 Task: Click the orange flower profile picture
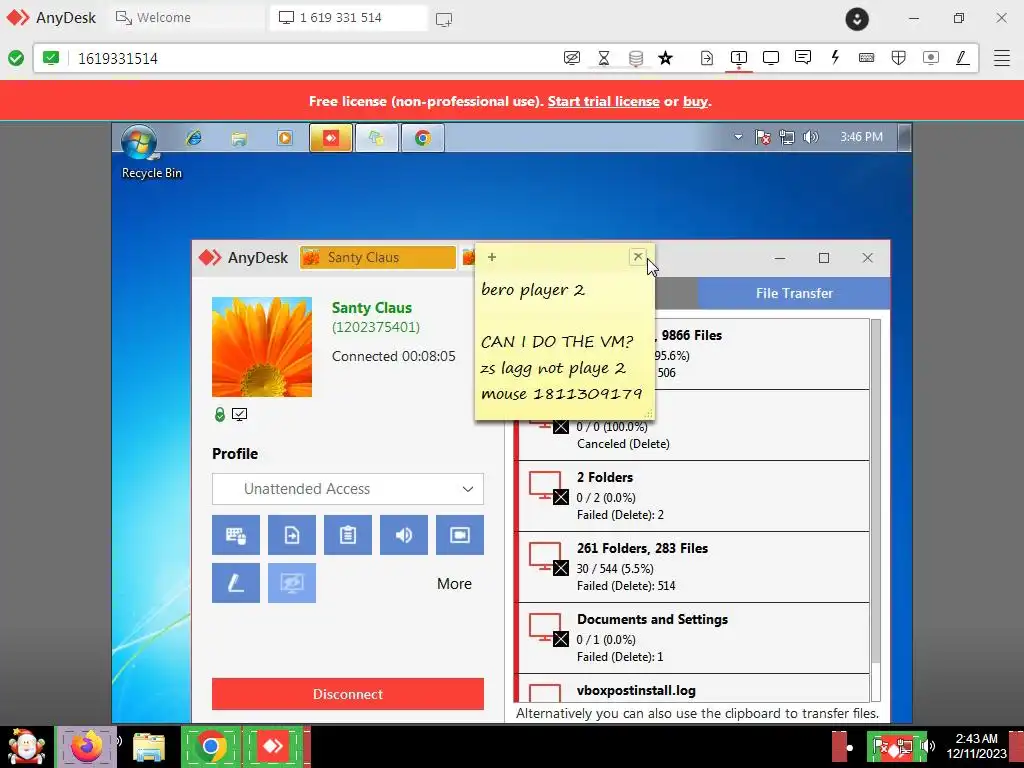262,347
